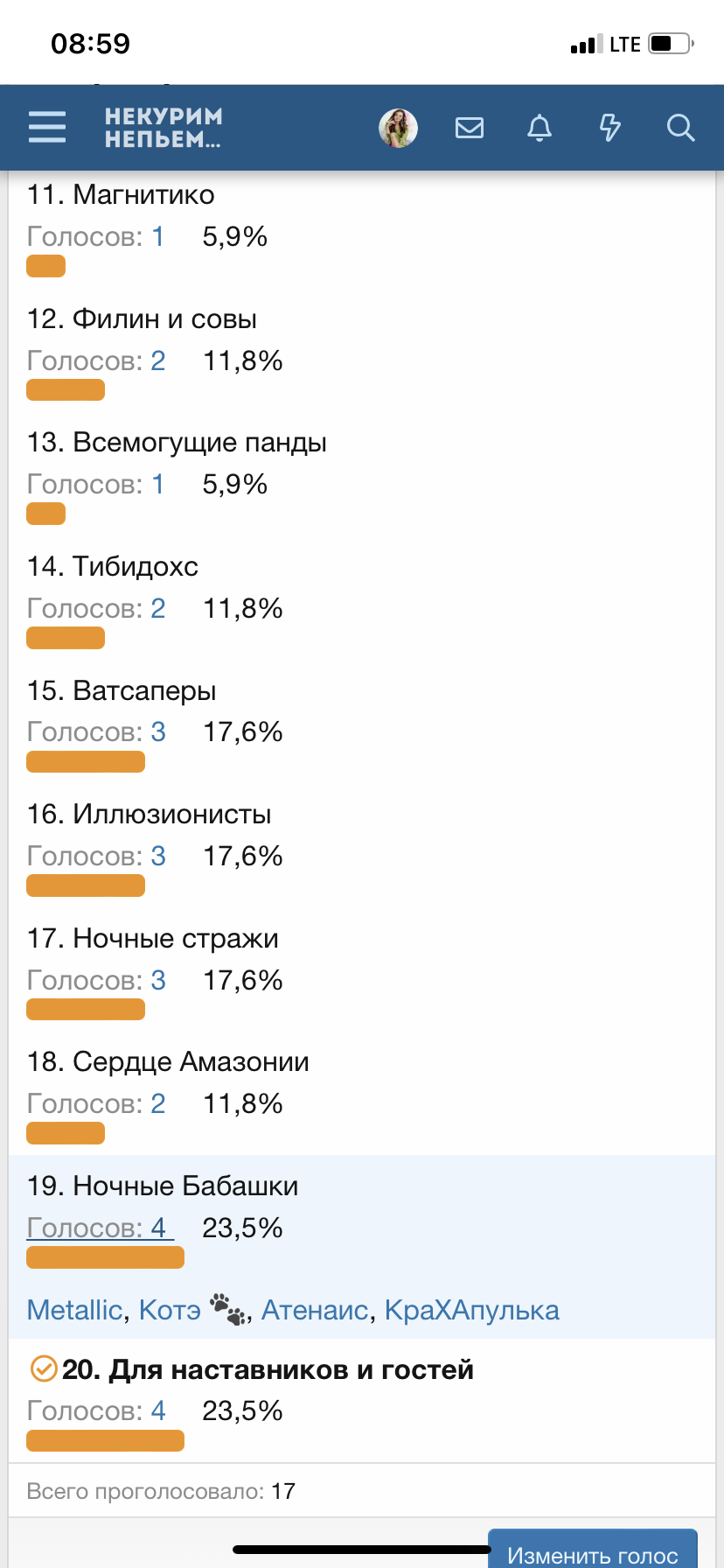Tap the checkmark beside option 20

tap(43, 1368)
